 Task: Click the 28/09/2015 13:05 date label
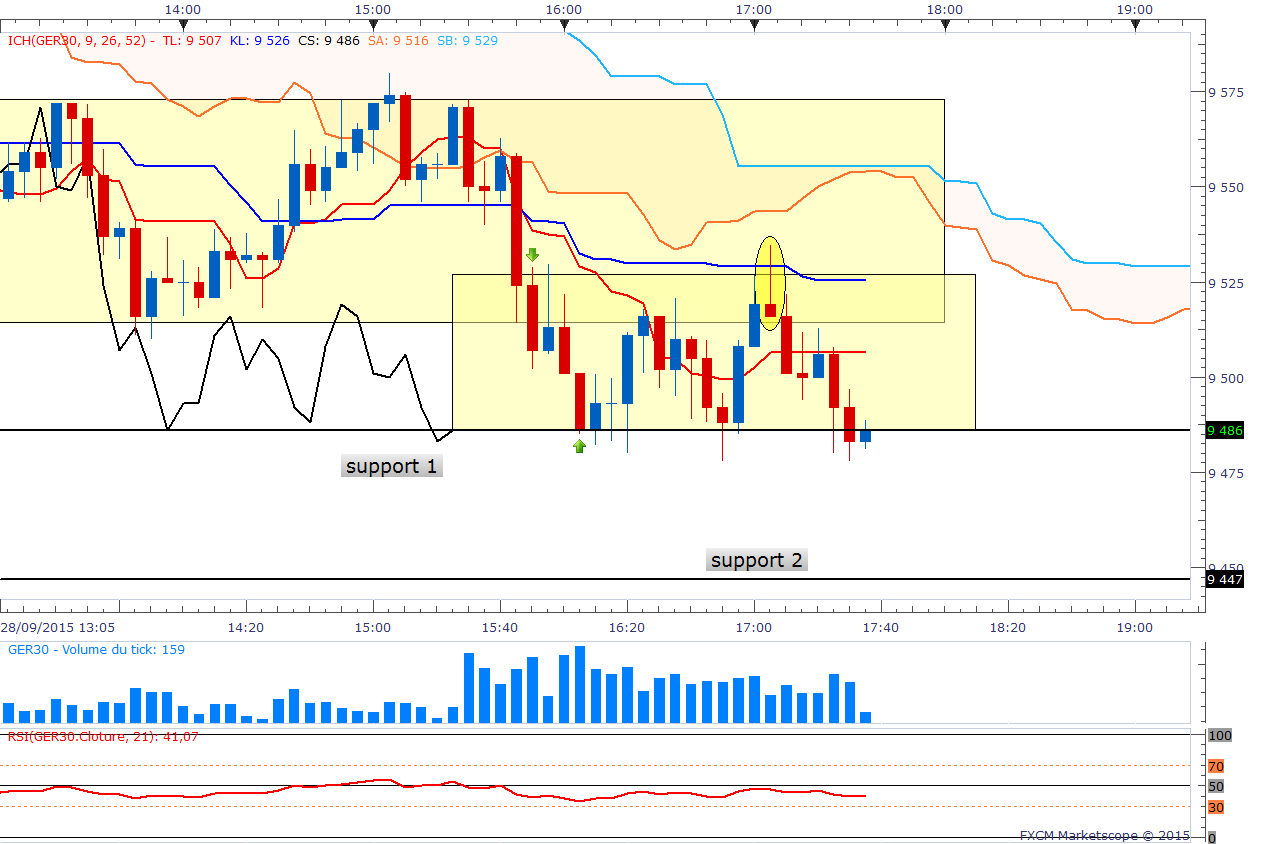pos(57,627)
